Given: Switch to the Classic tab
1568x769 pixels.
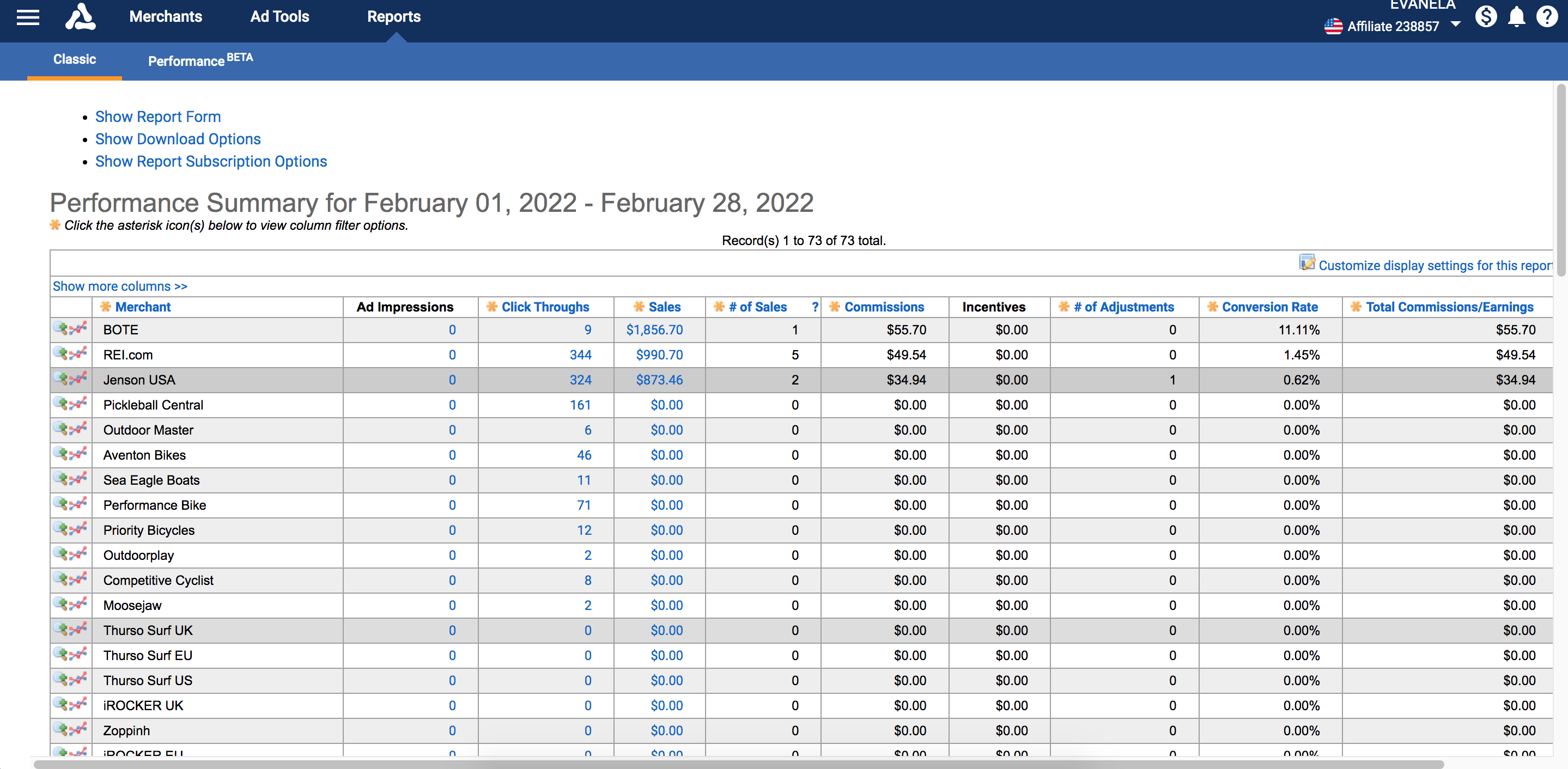Looking at the screenshot, I should 74,59.
